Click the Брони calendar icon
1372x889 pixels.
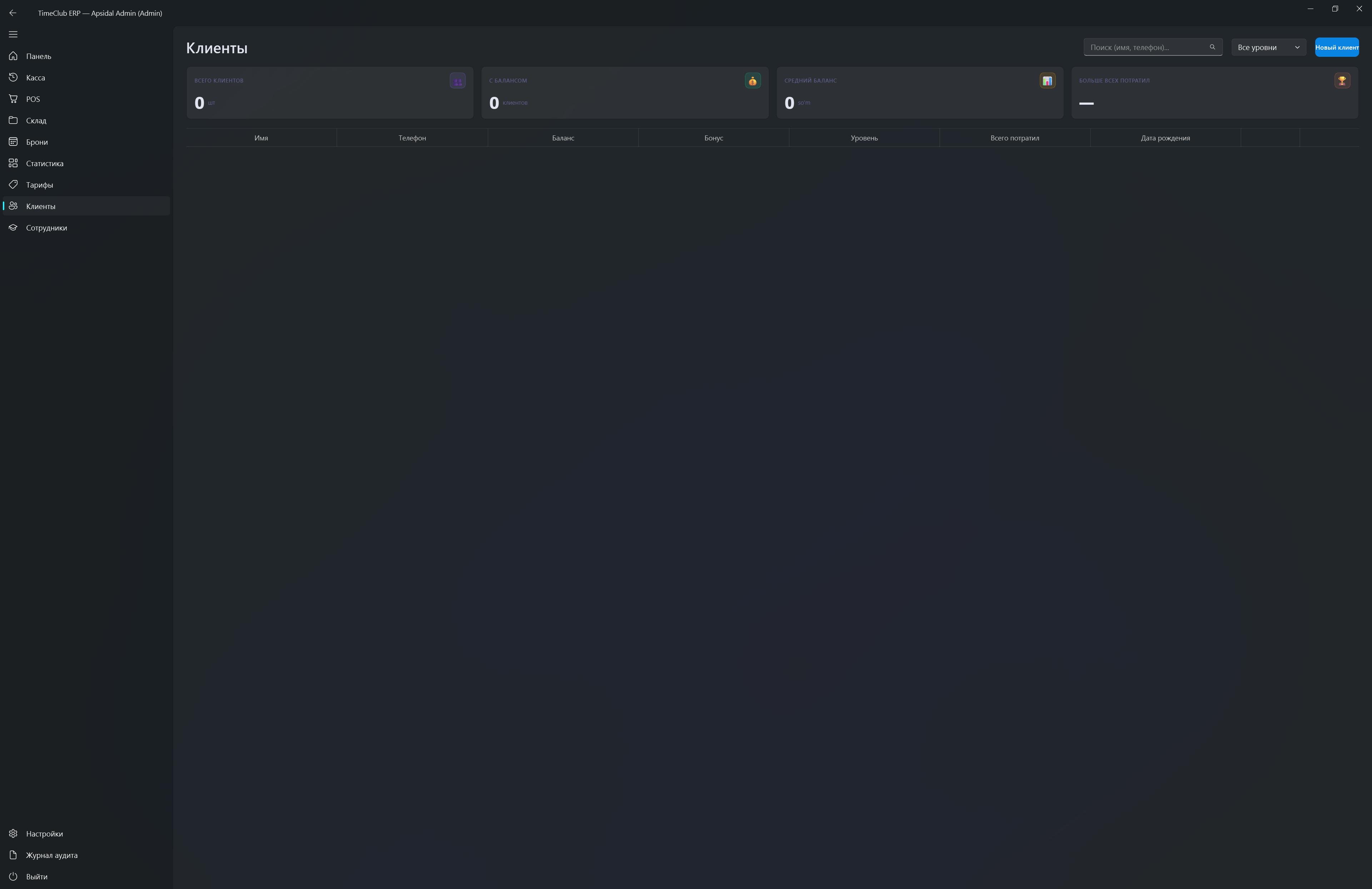coord(13,142)
